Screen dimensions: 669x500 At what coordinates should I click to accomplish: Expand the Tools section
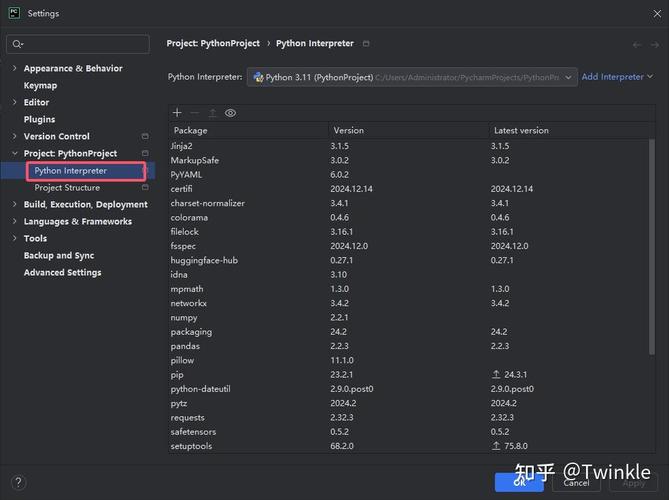click(15, 238)
